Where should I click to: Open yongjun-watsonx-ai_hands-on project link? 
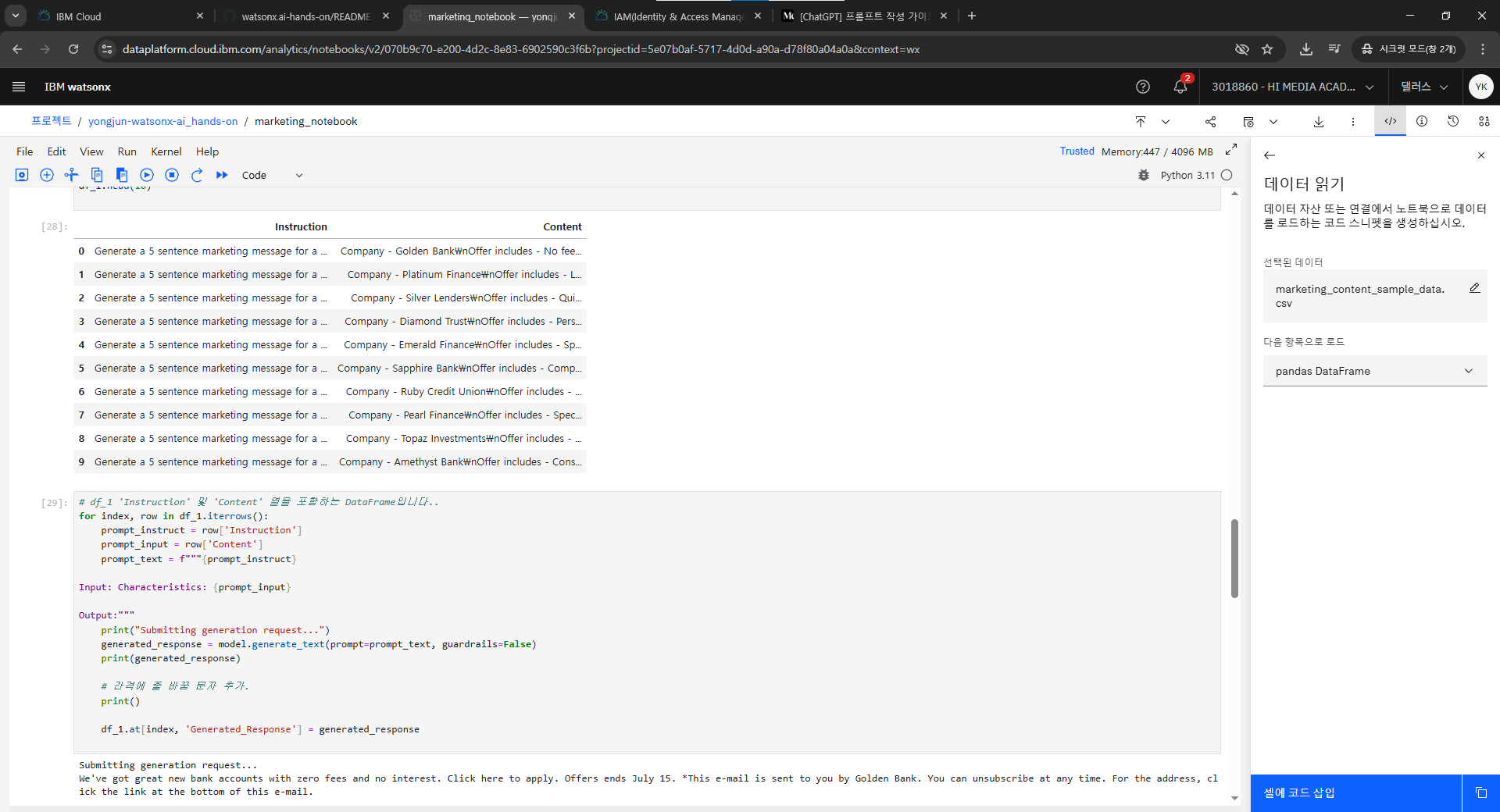coord(162,121)
